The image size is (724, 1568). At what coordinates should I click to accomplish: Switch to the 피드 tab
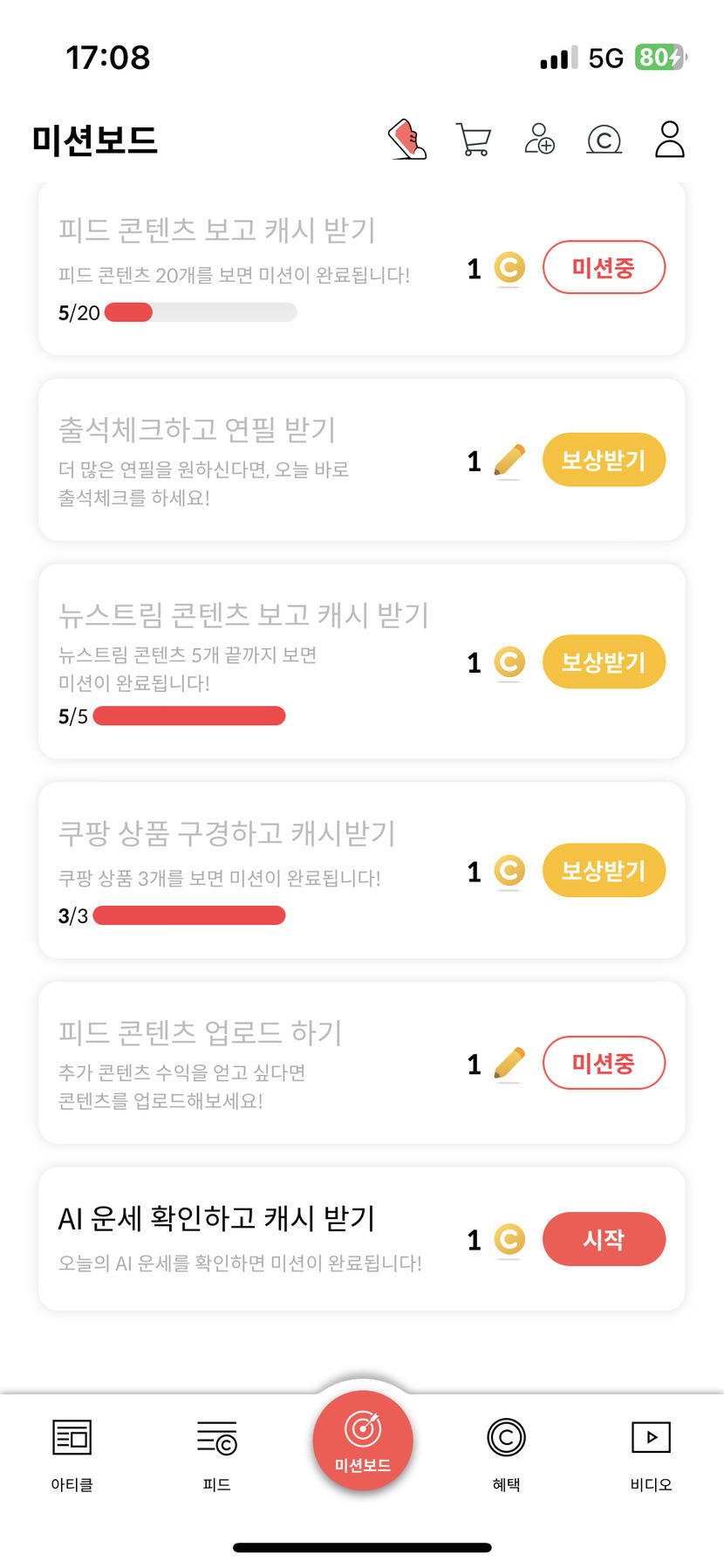217,1450
